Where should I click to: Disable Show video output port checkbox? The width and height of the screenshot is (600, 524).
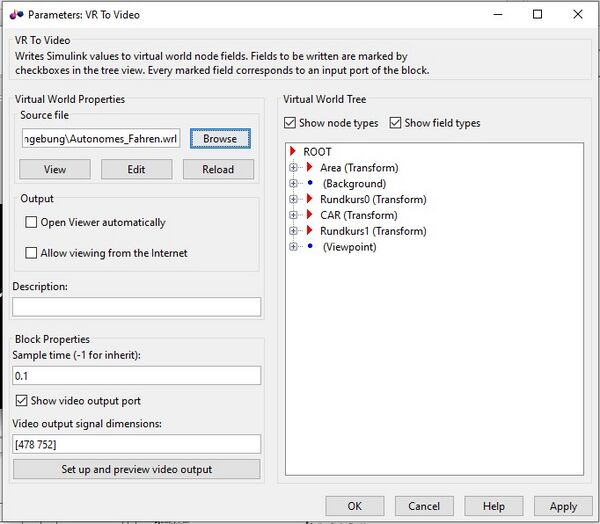tap(22, 401)
